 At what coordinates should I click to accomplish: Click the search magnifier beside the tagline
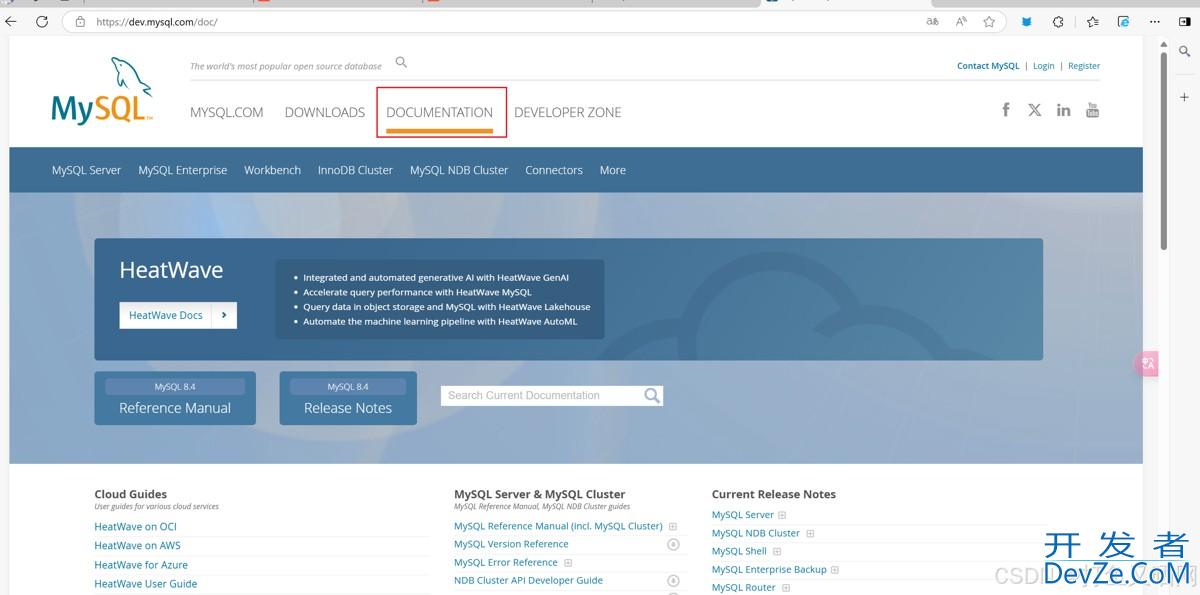coord(401,63)
